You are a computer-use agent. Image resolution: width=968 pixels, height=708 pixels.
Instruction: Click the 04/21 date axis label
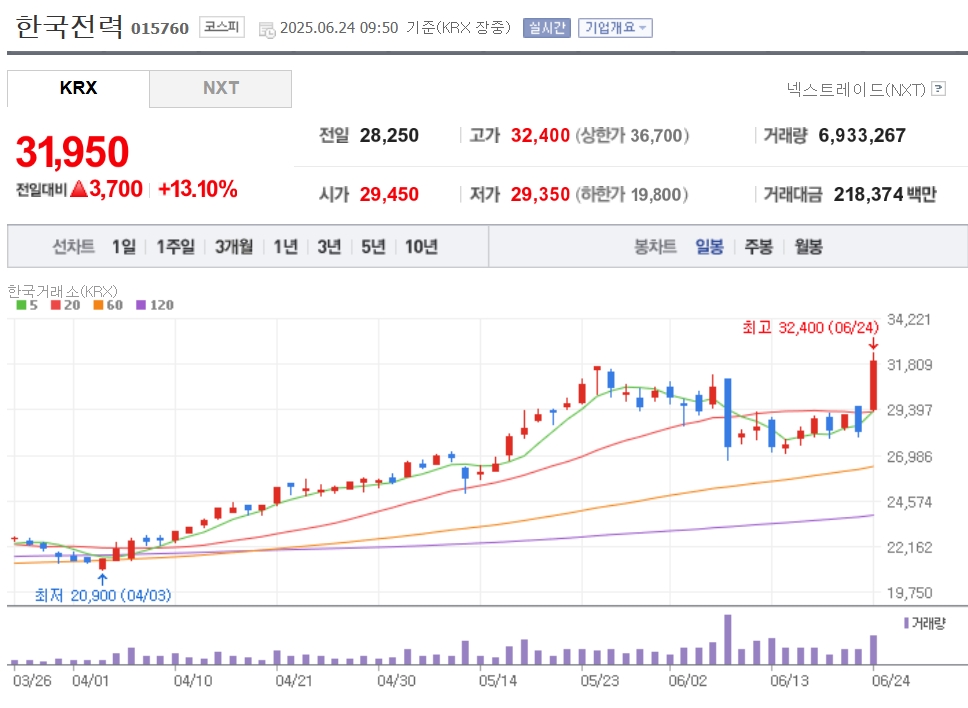(293, 681)
